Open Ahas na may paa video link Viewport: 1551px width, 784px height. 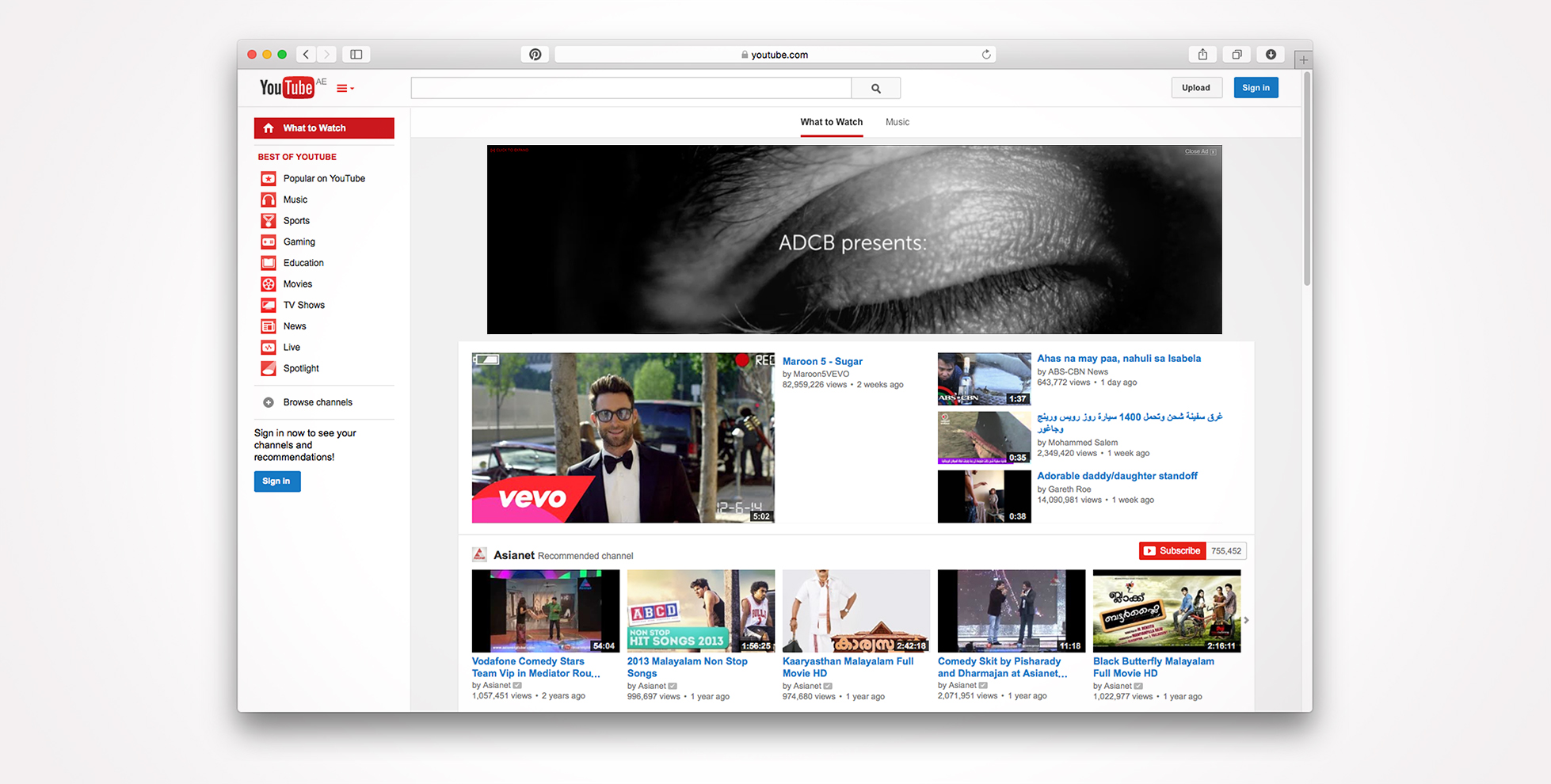(1118, 359)
